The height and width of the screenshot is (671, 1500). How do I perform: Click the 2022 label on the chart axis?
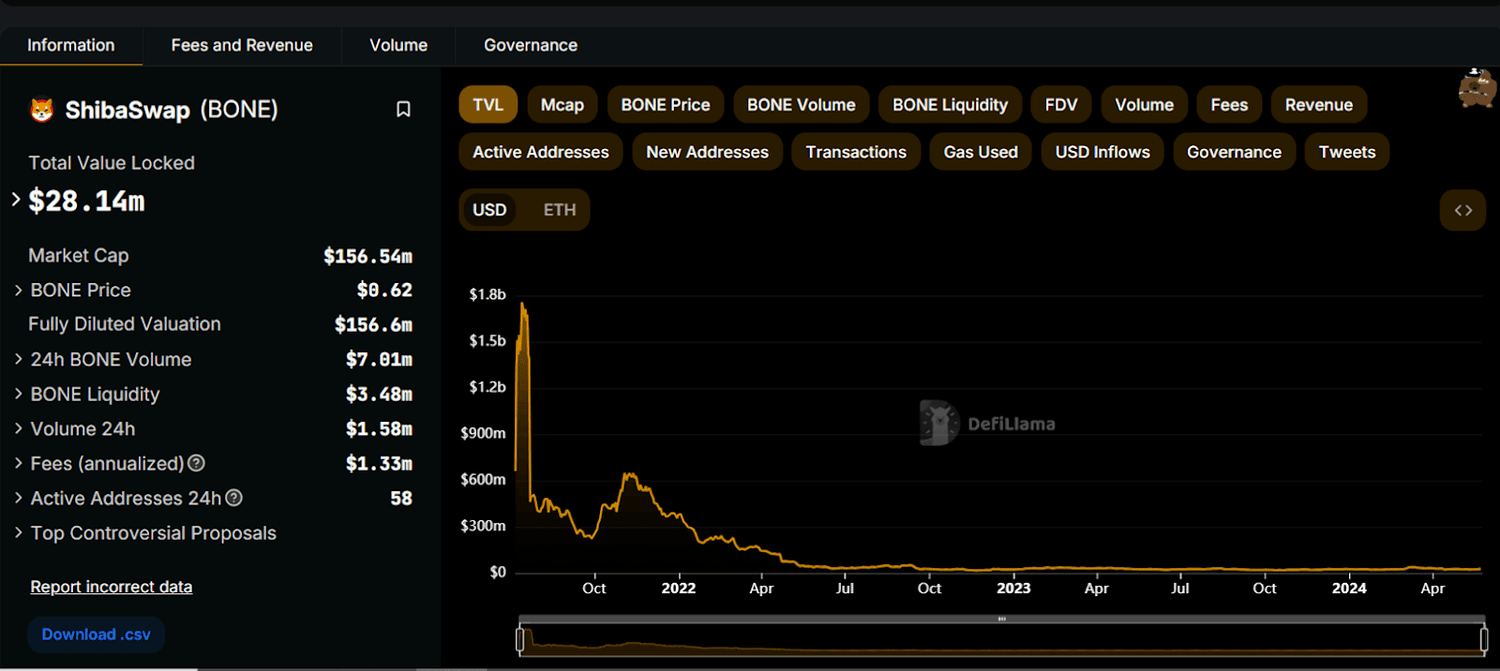pos(679,588)
